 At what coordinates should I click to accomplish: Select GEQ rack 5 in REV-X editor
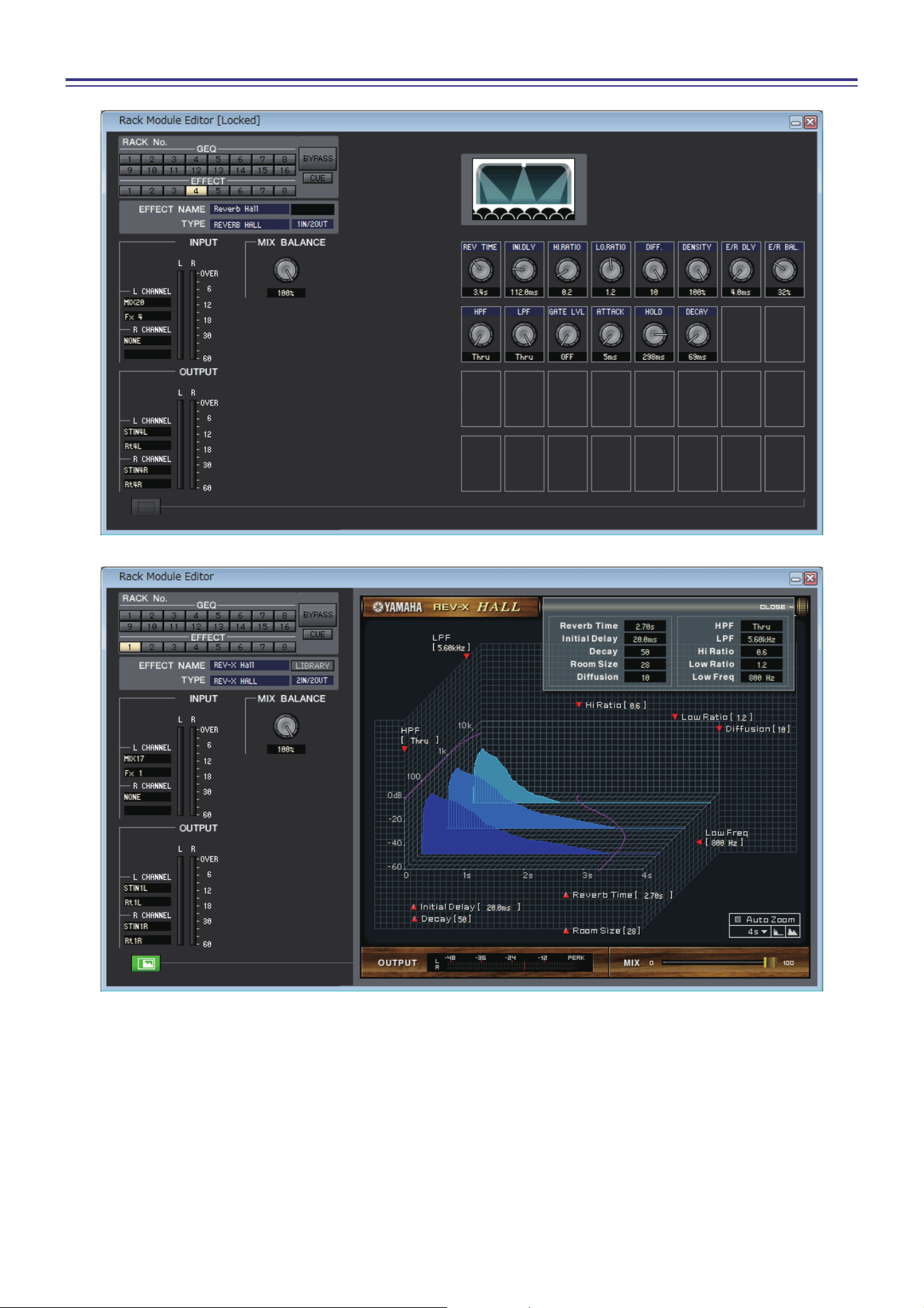coord(218,616)
